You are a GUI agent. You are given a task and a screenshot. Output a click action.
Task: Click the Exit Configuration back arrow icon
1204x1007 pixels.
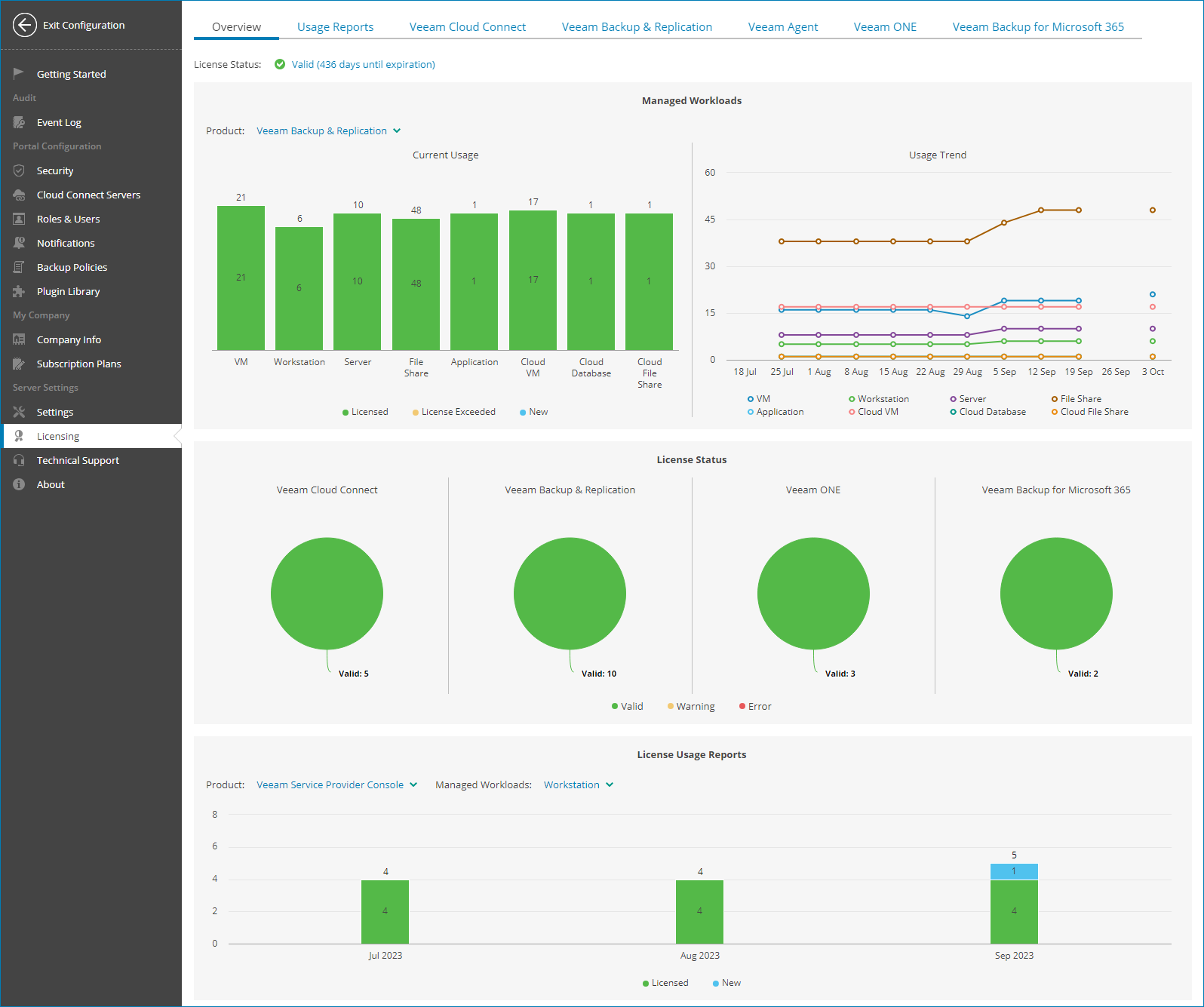tap(24, 25)
